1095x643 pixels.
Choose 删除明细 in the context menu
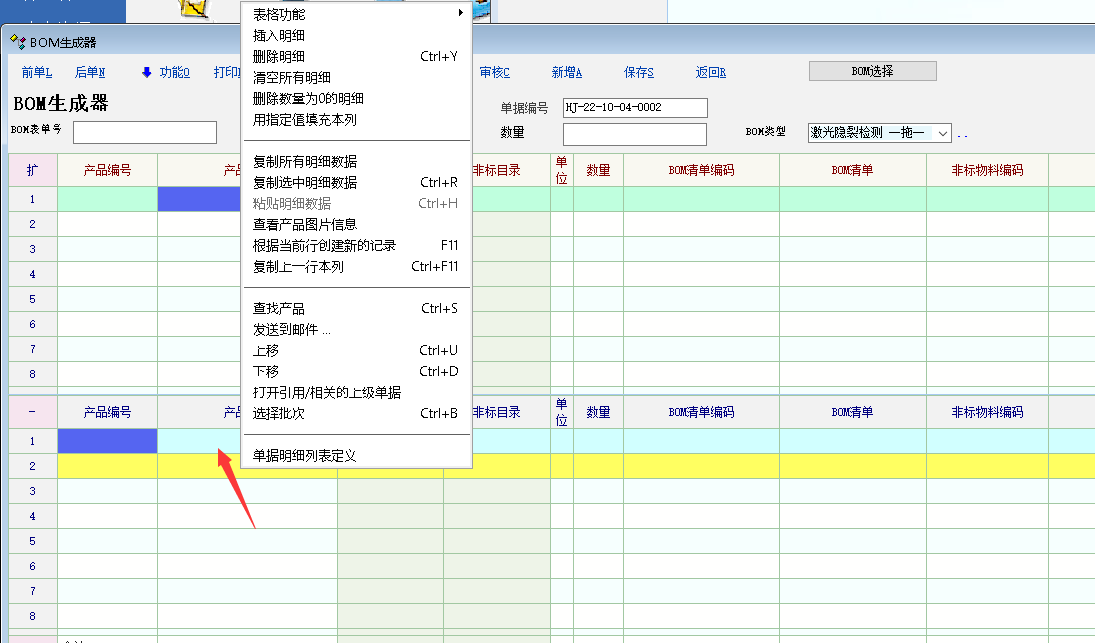click(279, 56)
